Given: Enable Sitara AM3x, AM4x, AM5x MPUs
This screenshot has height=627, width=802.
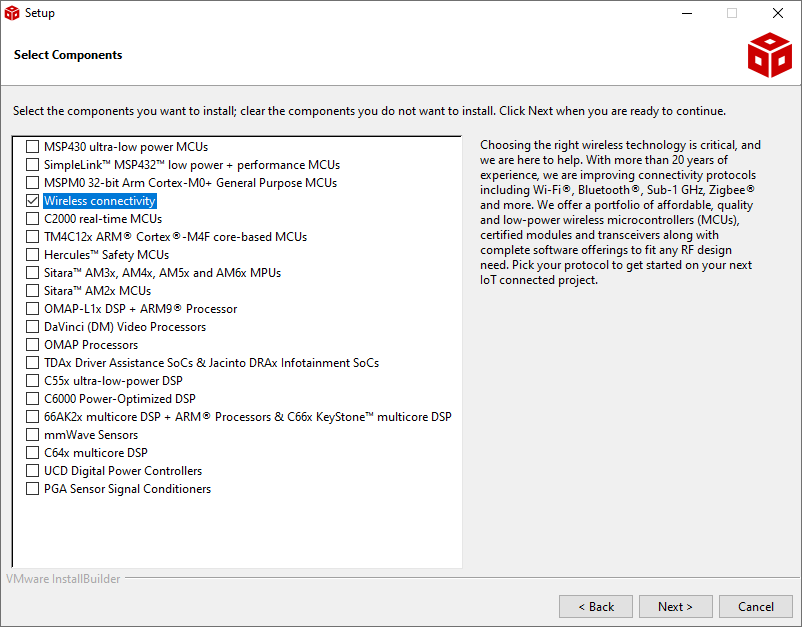Looking at the screenshot, I should tap(33, 272).
